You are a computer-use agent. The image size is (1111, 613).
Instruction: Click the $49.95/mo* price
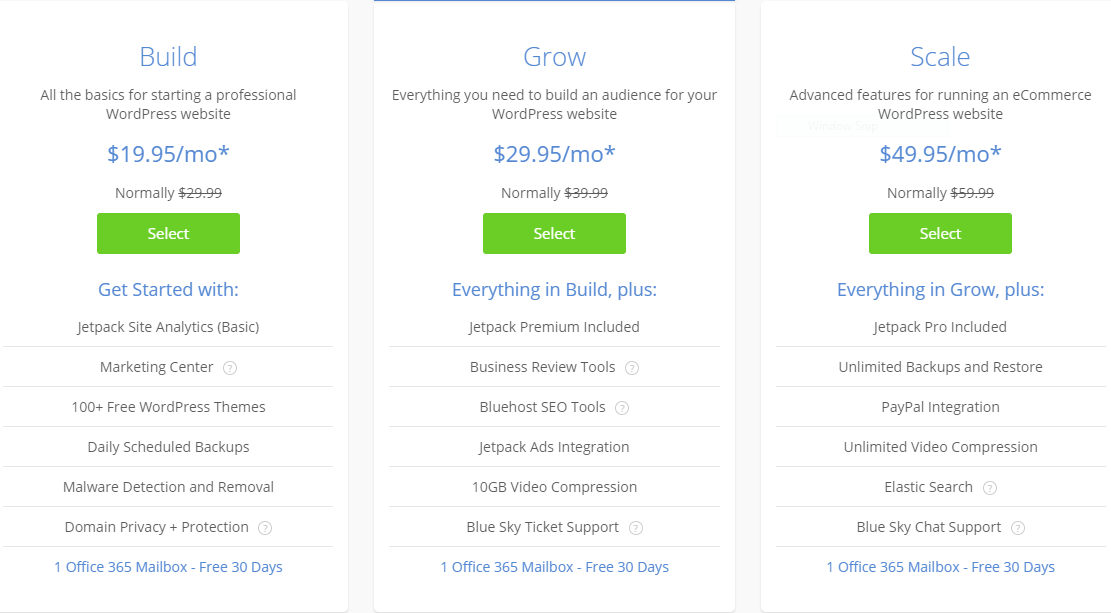pyautogui.click(x=940, y=154)
